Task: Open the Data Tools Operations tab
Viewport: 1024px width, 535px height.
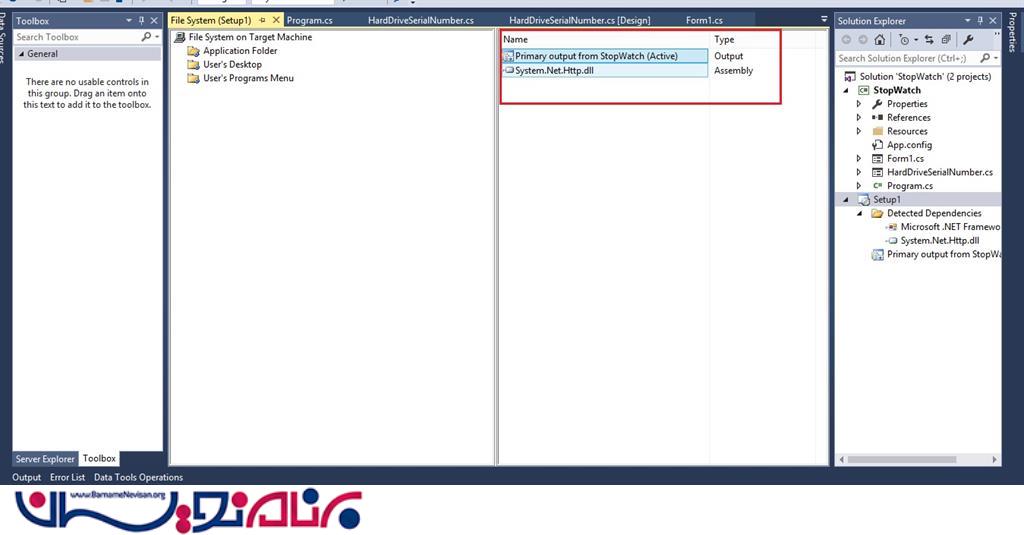Action: 138,478
